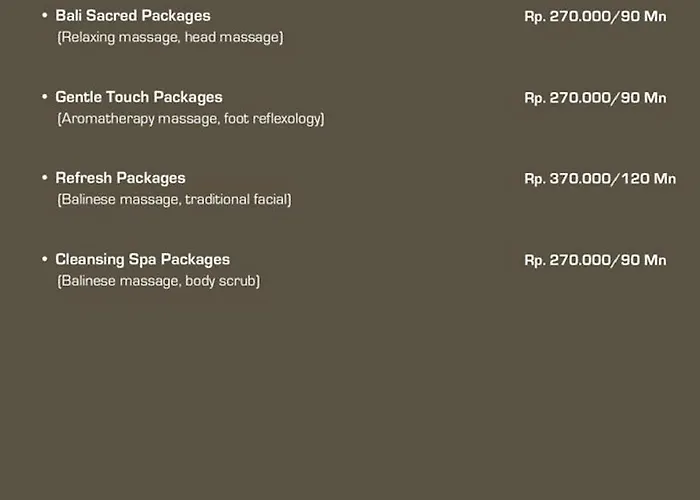Select the Gentle Touch price Rp. 270.000/90 Mn
Screen dimensions: 700x500
(x=595, y=98)
